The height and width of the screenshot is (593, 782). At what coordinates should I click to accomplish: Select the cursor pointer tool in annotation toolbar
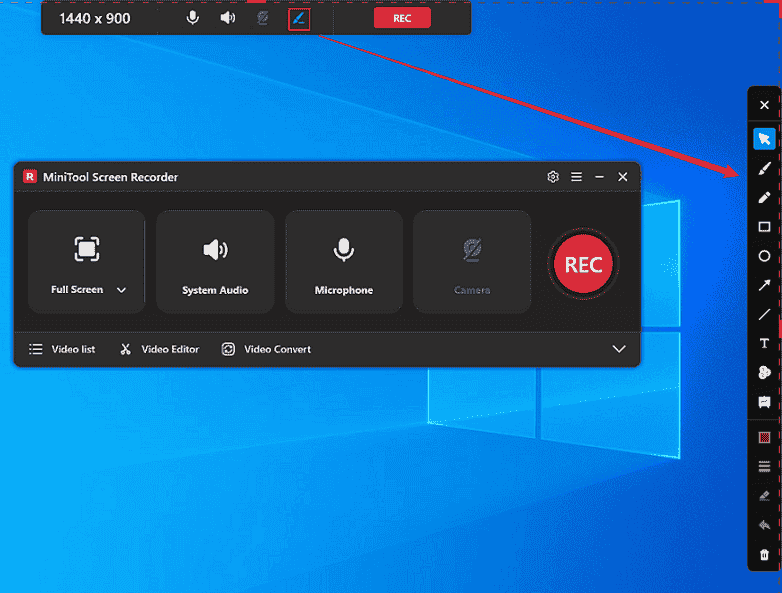(764, 139)
